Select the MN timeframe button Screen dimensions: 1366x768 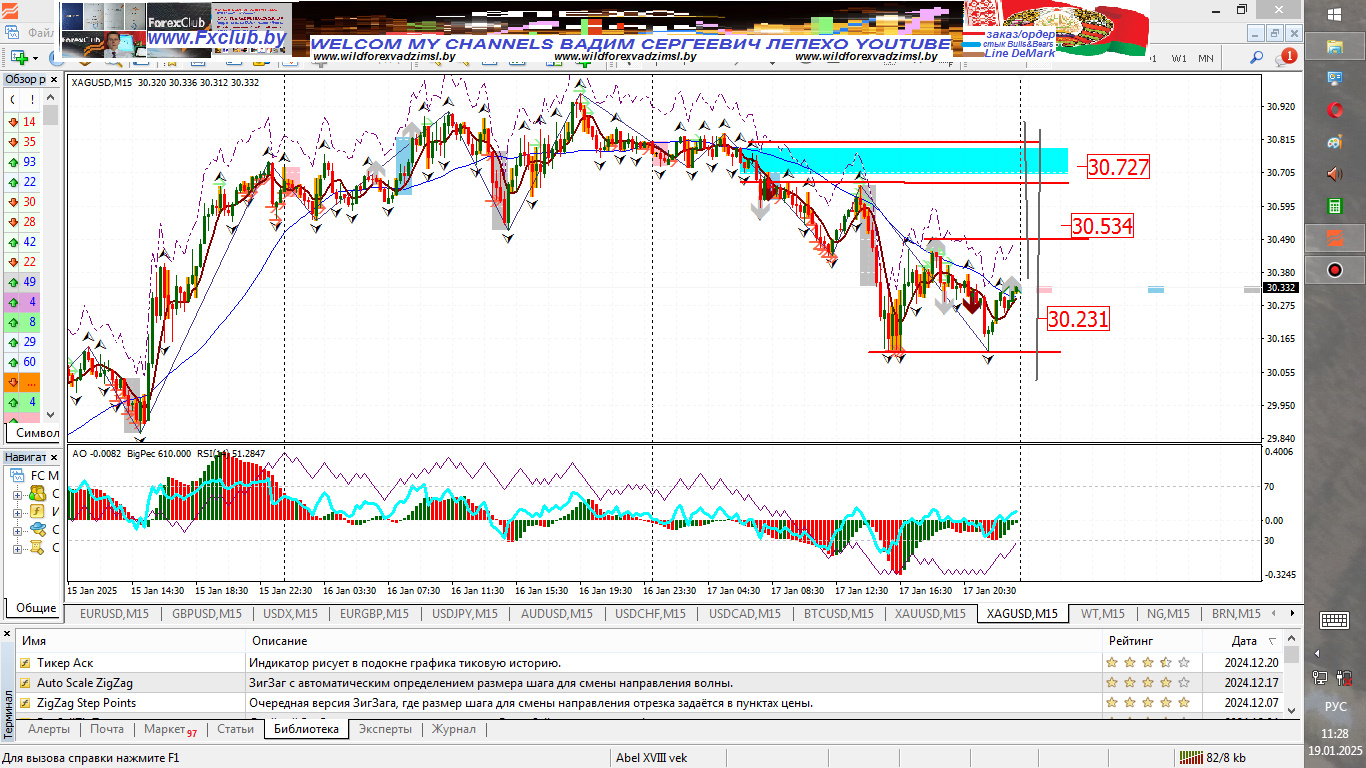(1206, 58)
